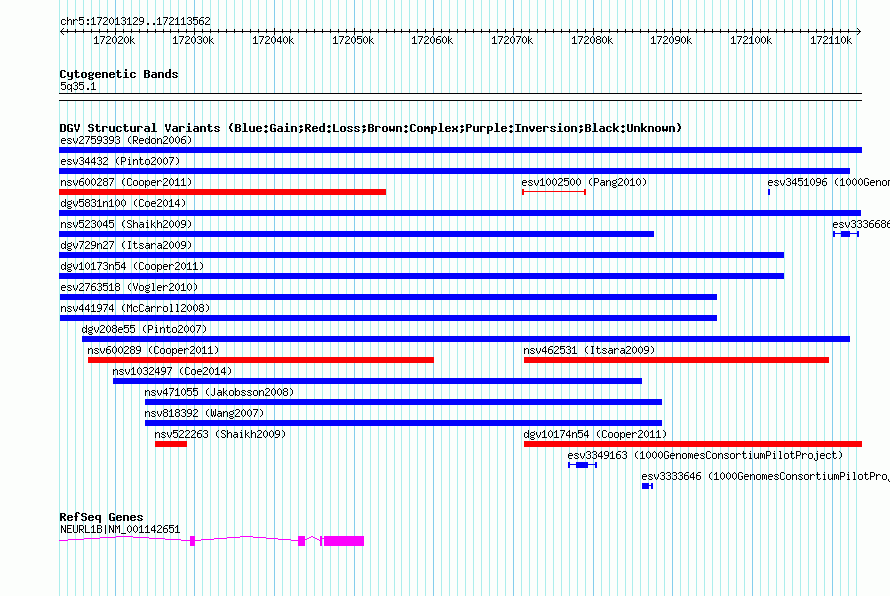Click the 172040k ruler label
890x596 pixels.
pos(273,40)
